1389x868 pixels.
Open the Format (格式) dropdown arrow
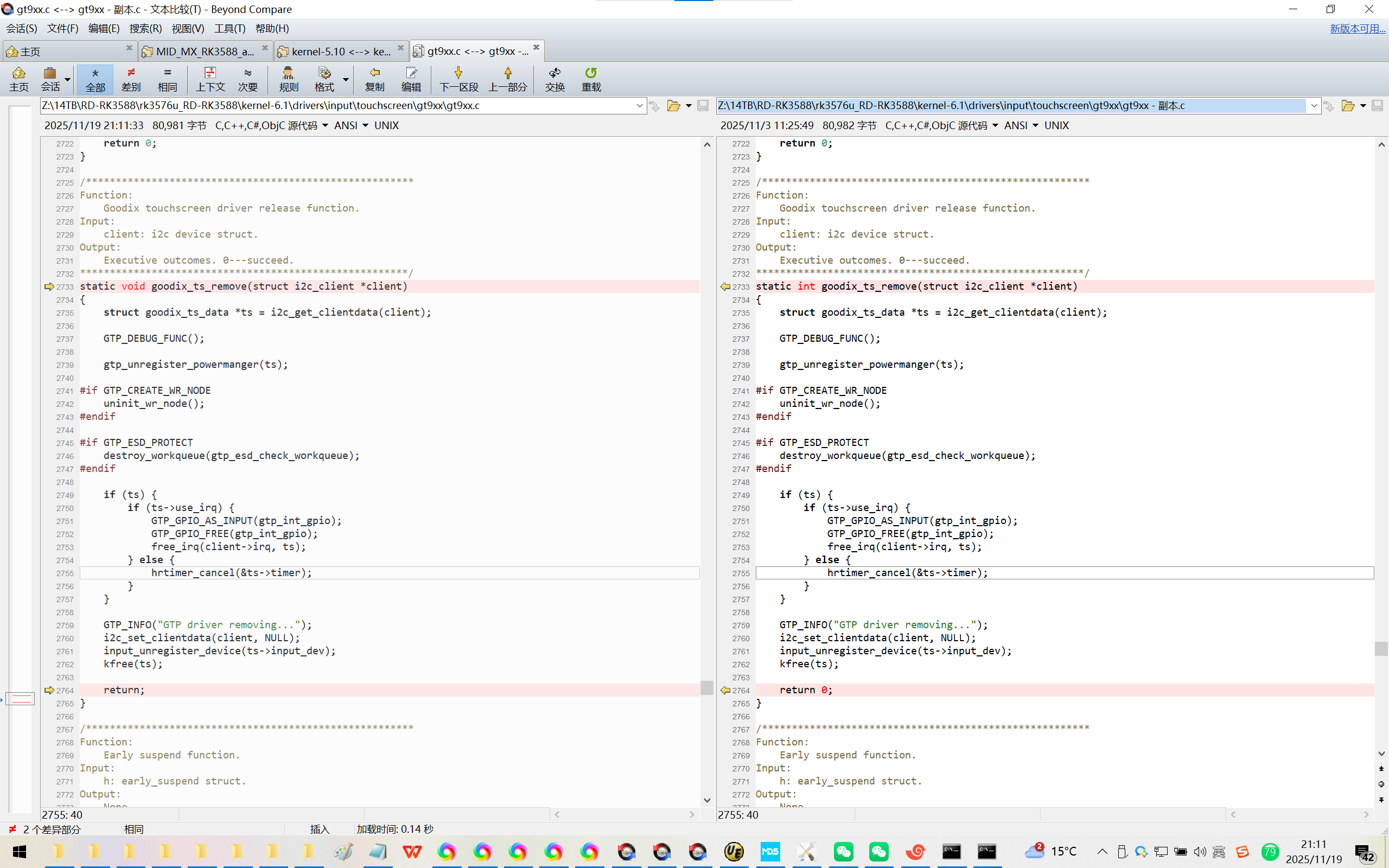point(346,80)
